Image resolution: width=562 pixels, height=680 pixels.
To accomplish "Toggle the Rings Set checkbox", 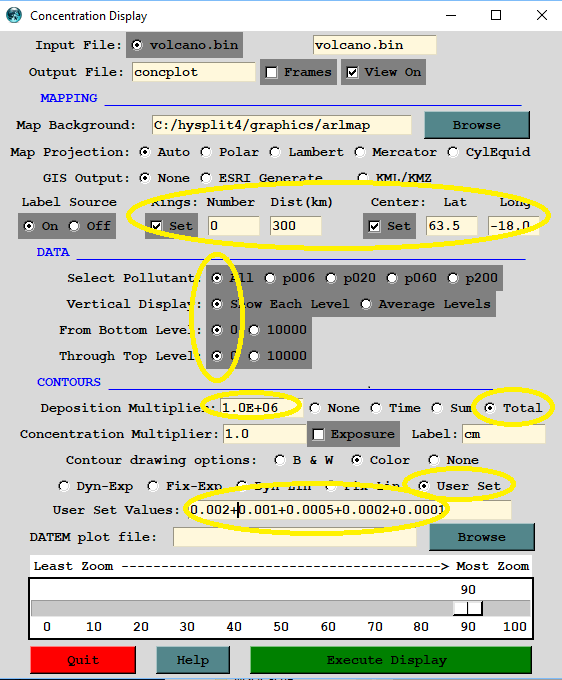I will coord(156,226).
